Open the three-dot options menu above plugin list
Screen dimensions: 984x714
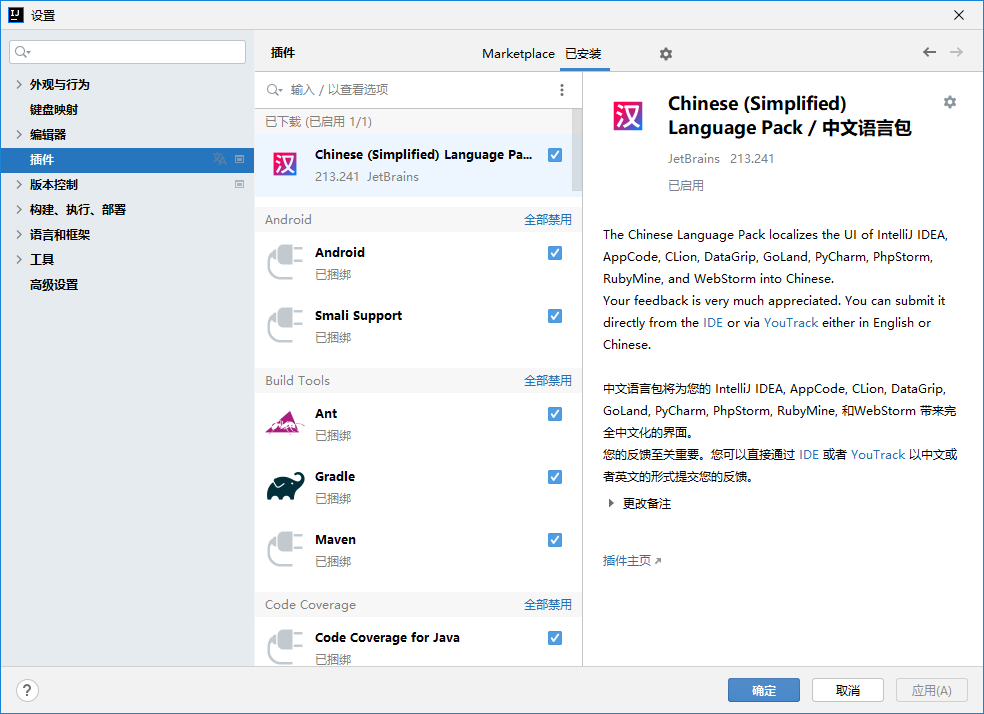(x=561, y=90)
